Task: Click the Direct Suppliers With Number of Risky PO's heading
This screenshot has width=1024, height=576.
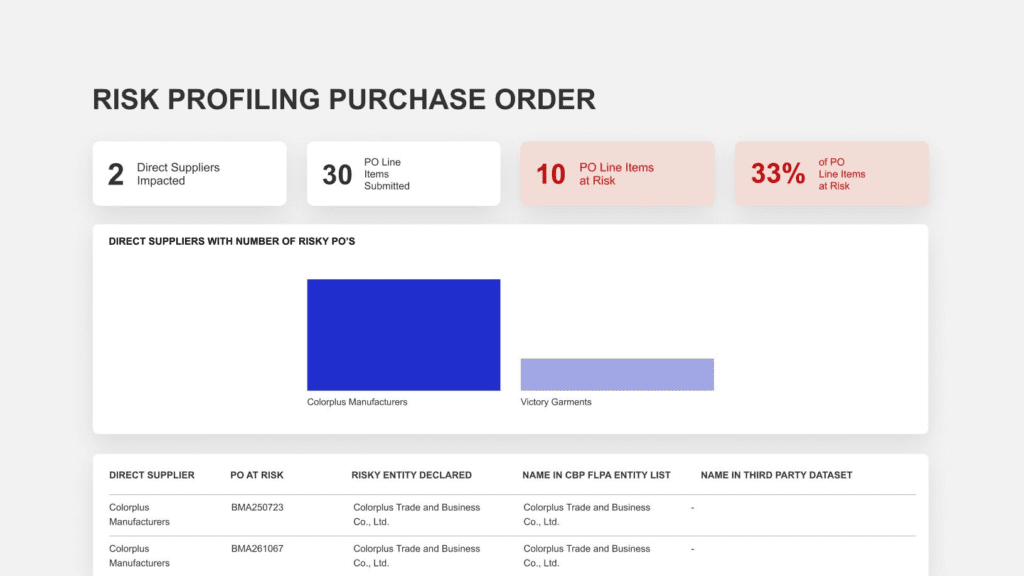Action: [x=231, y=241]
